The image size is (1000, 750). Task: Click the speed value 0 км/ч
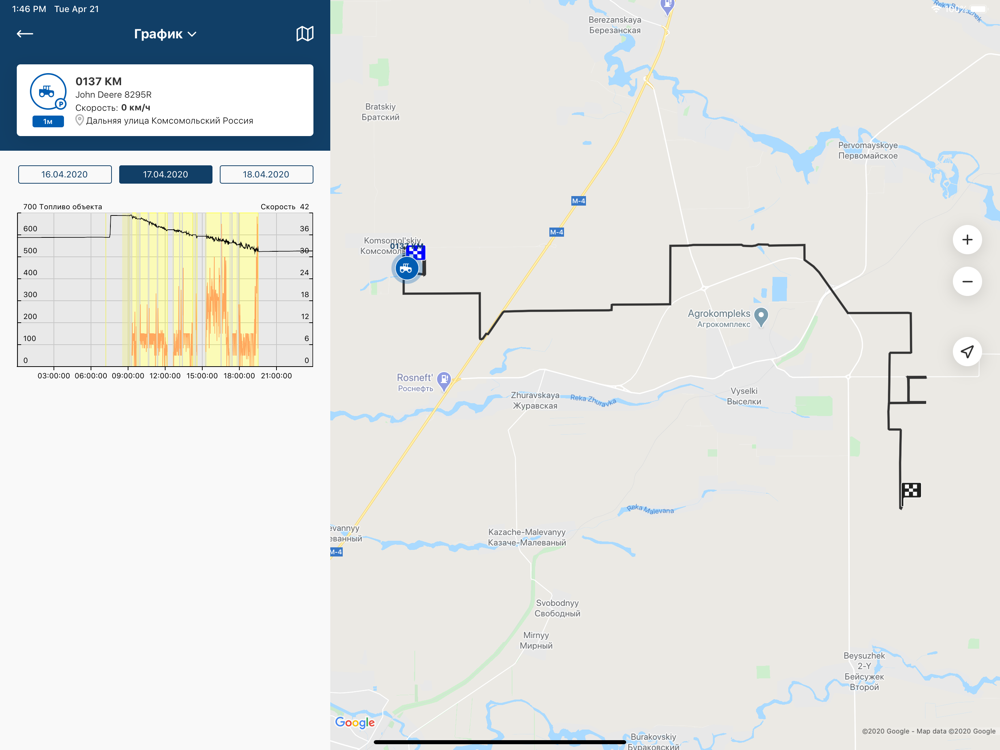136,107
